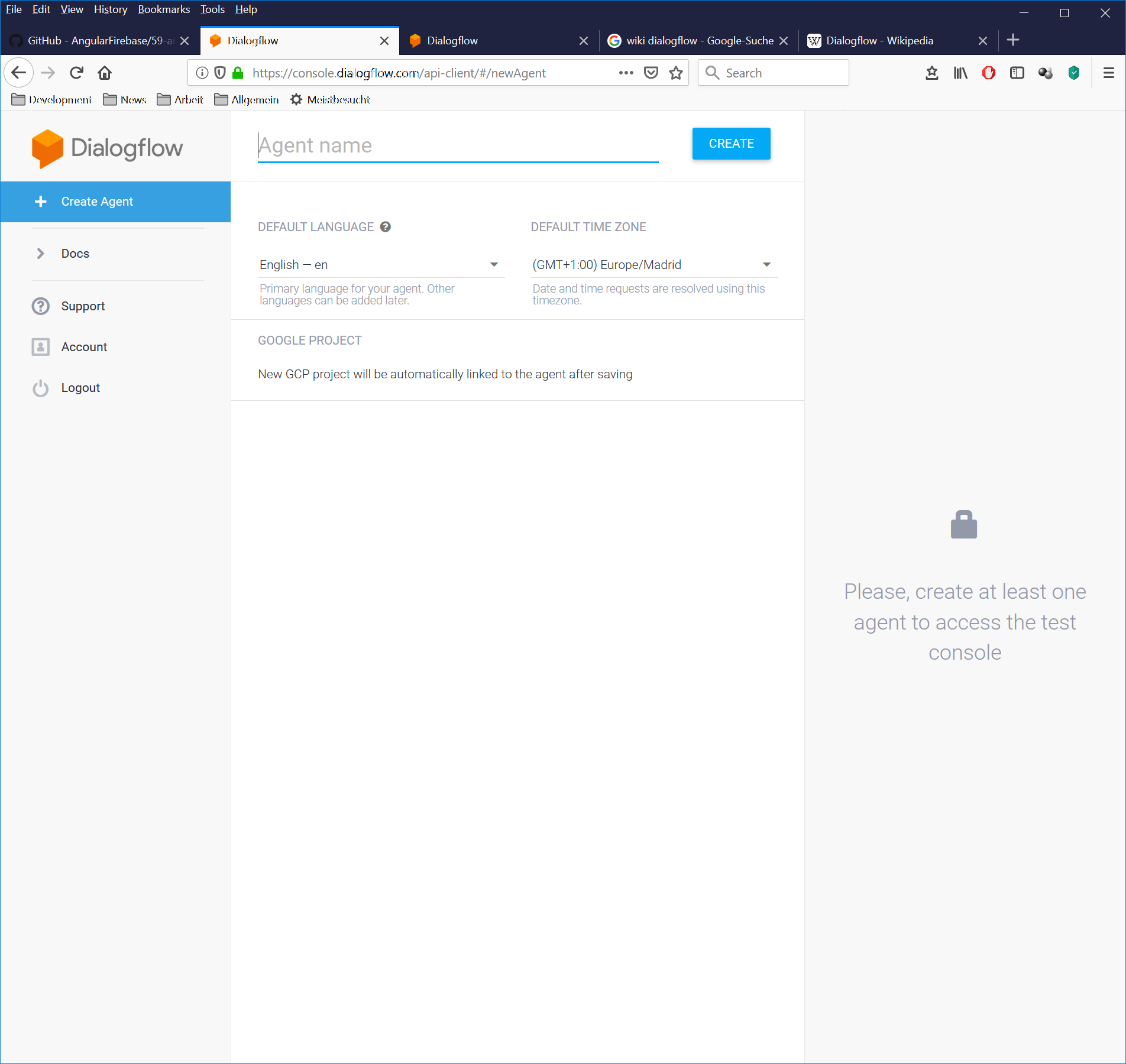
Task: Open the File menu
Action: click(x=14, y=9)
